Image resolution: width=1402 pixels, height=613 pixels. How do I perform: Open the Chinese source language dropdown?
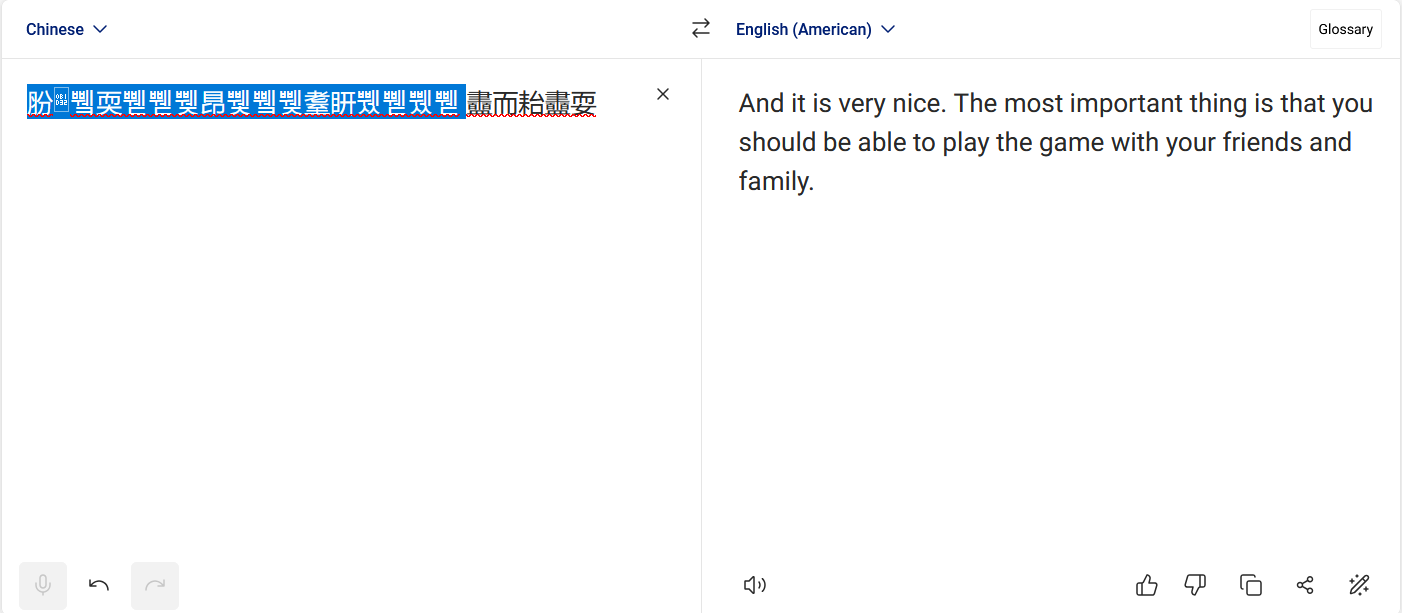point(66,29)
